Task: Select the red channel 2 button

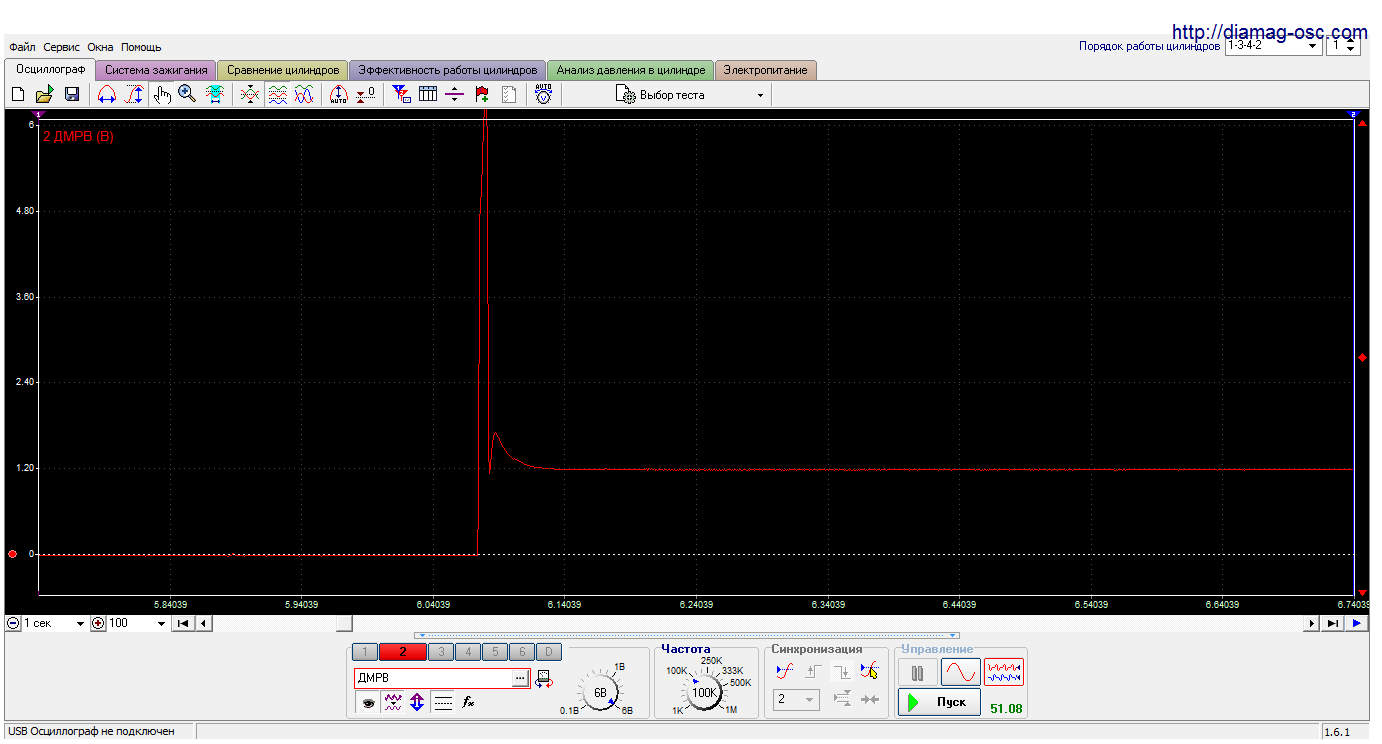Action: click(x=403, y=652)
